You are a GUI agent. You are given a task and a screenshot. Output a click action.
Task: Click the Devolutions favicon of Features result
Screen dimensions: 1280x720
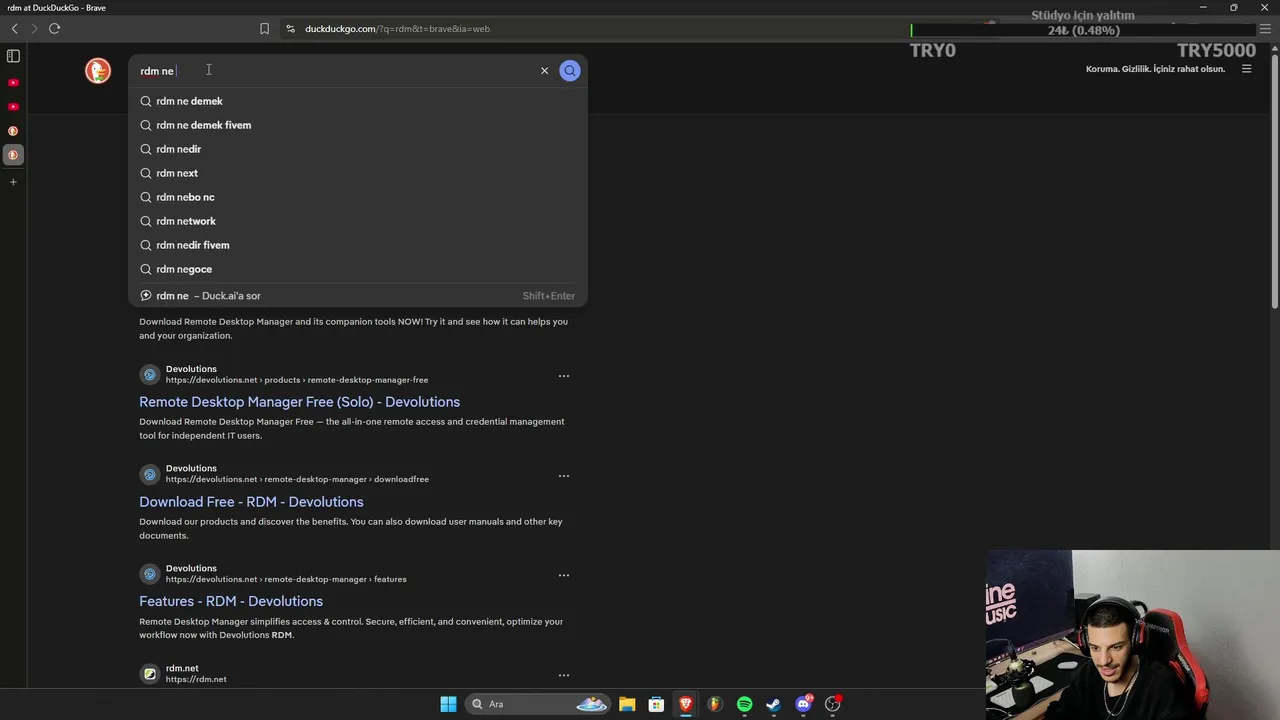[x=150, y=574]
